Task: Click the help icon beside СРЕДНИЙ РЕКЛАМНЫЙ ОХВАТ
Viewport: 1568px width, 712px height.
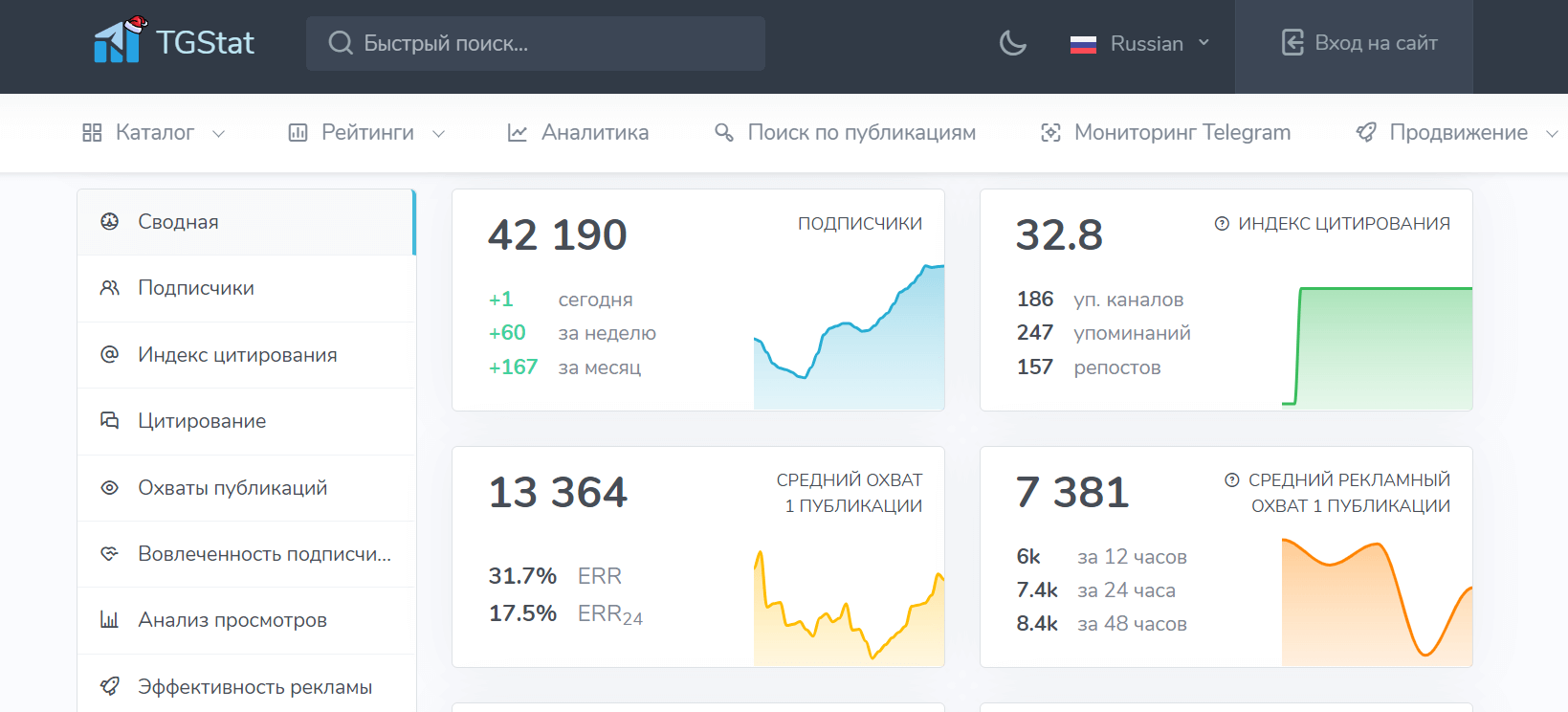Action: click(1232, 480)
